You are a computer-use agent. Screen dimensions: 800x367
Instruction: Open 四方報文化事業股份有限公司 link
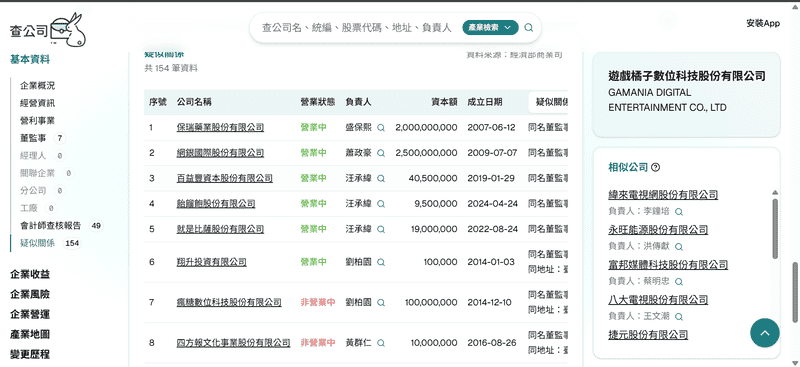tap(234, 343)
